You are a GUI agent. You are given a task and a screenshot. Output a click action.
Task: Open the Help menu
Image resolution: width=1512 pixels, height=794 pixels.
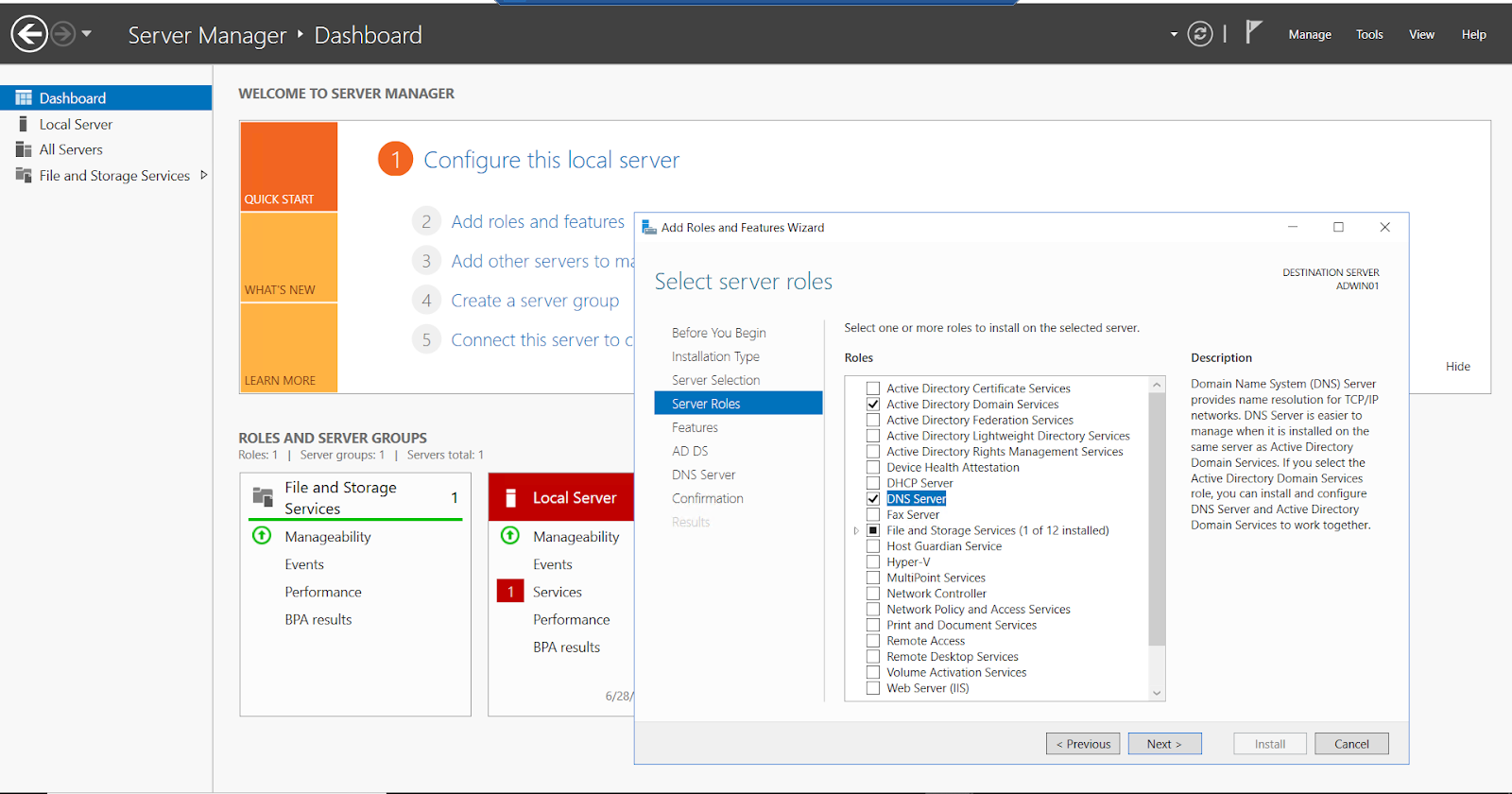point(1474,34)
